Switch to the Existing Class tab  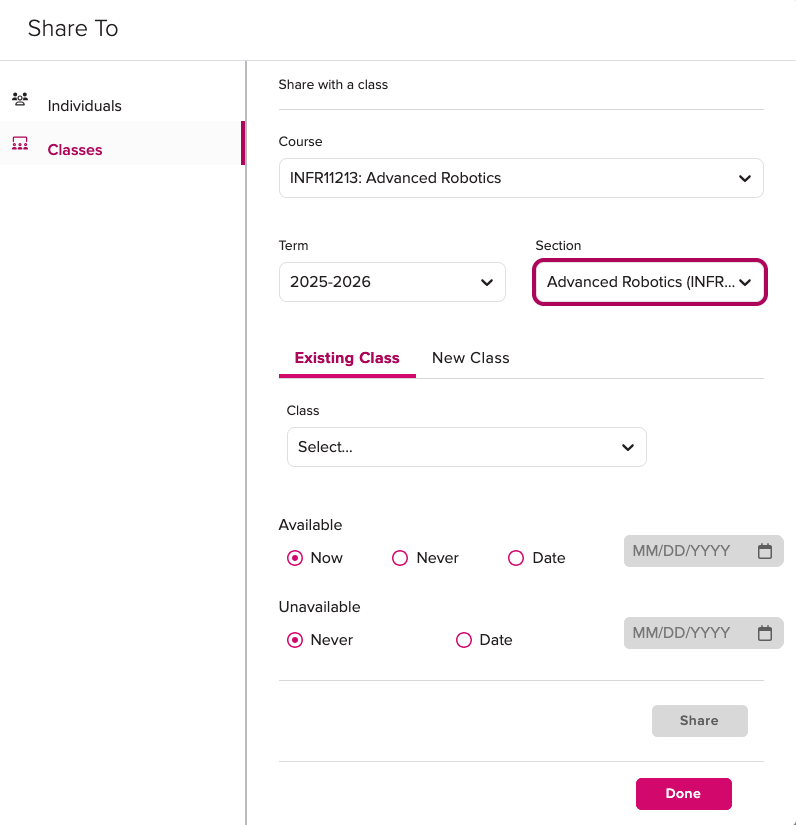click(x=347, y=358)
